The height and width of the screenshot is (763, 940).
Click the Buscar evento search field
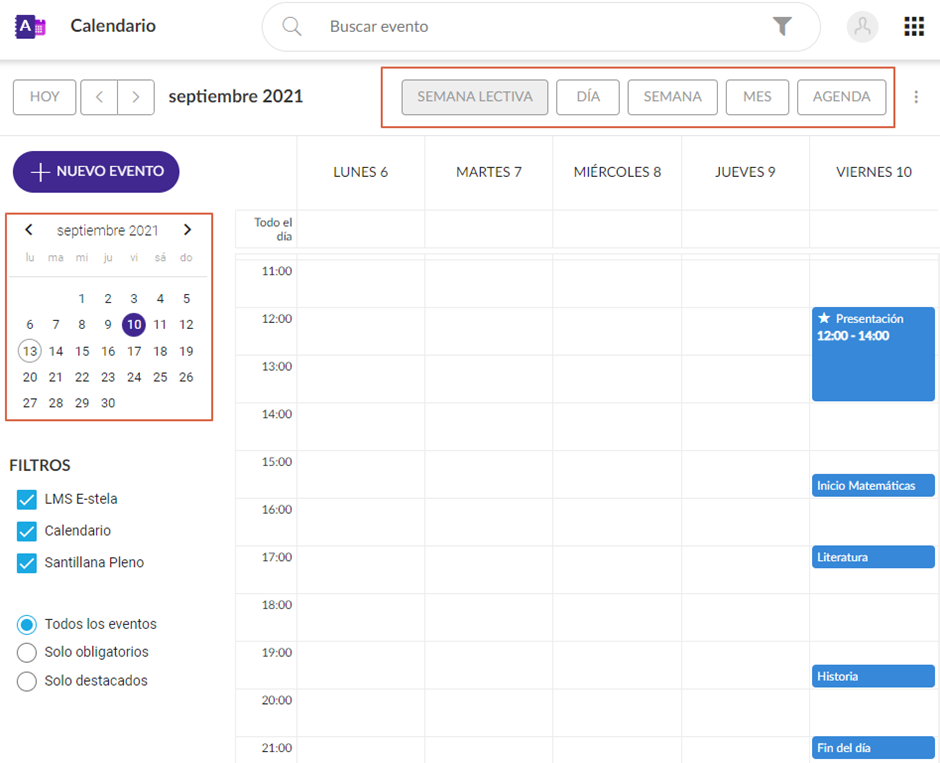(x=540, y=27)
